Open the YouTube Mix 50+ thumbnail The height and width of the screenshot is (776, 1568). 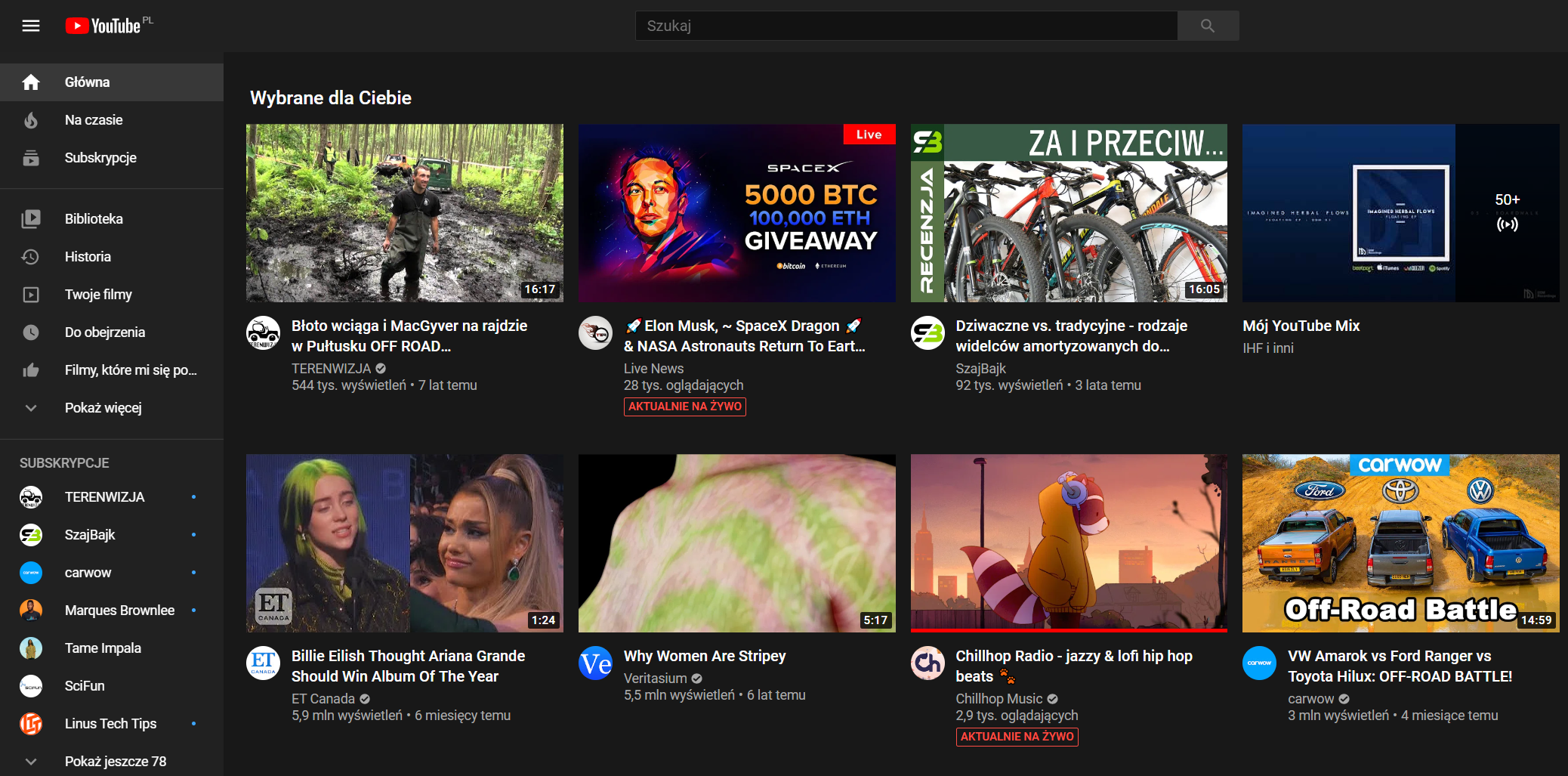(1401, 213)
